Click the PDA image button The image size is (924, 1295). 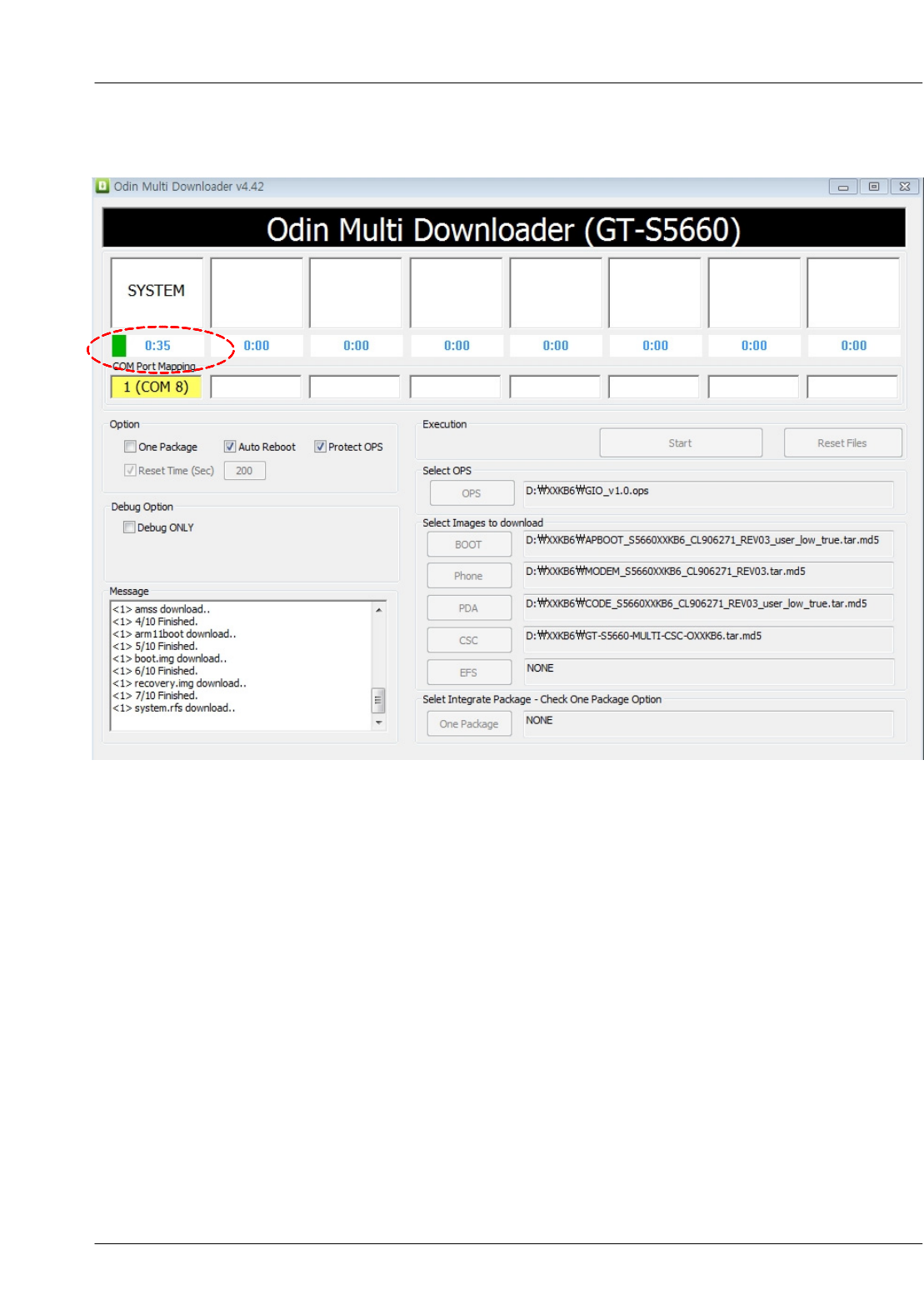(x=469, y=608)
